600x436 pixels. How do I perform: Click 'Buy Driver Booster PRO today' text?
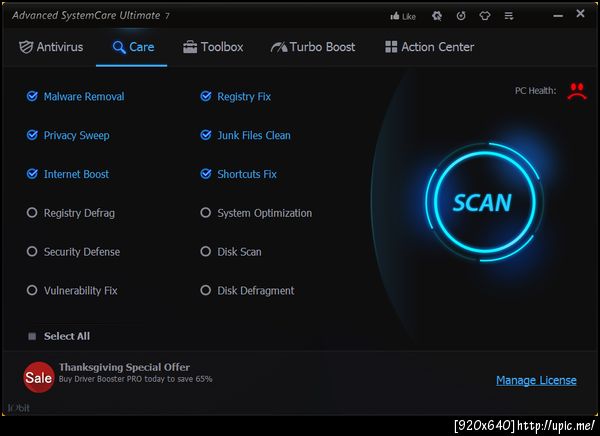pyautogui.click(x=112, y=379)
